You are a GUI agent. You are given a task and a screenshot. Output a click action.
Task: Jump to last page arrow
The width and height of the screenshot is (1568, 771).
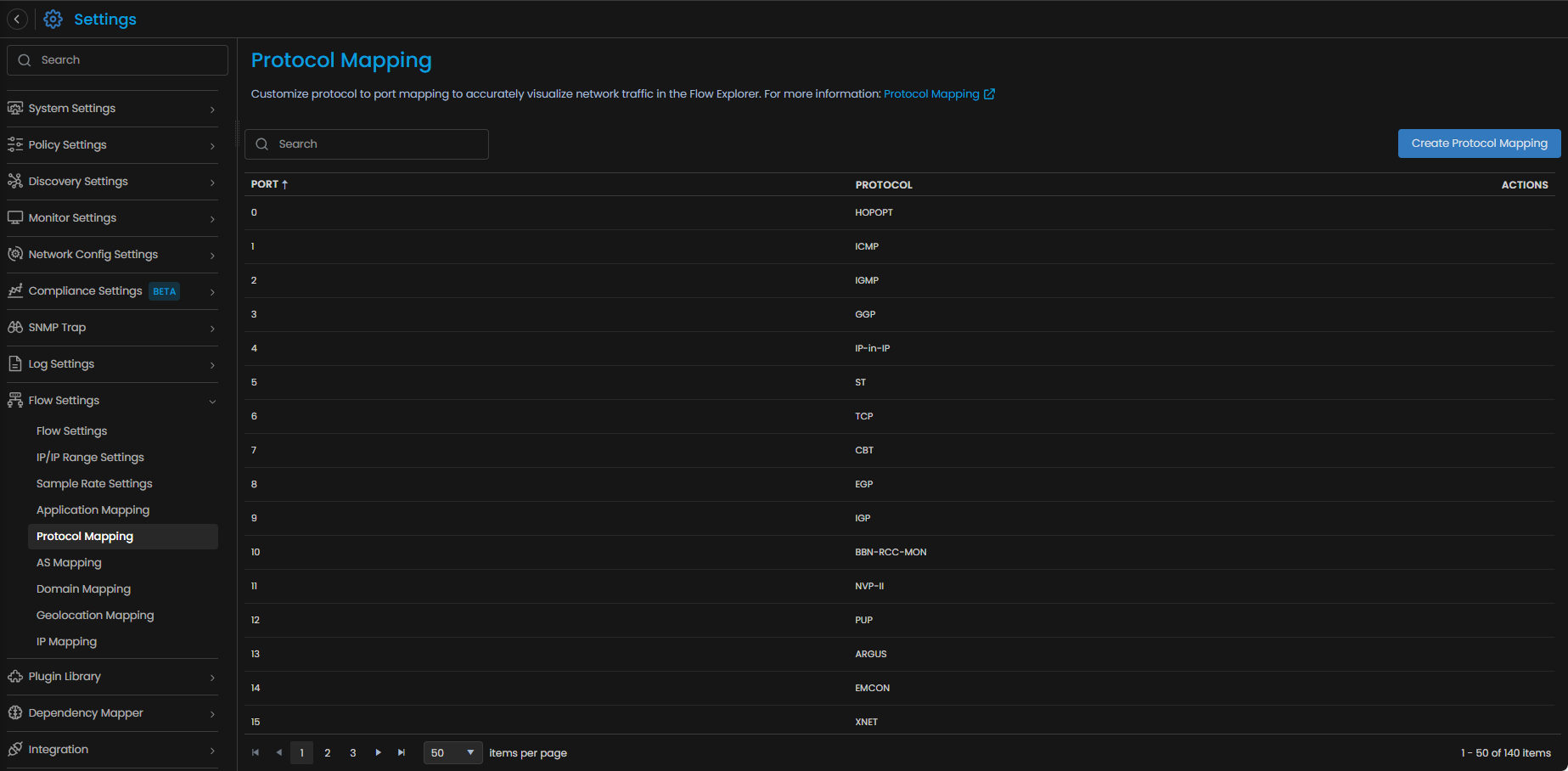pos(402,752)
